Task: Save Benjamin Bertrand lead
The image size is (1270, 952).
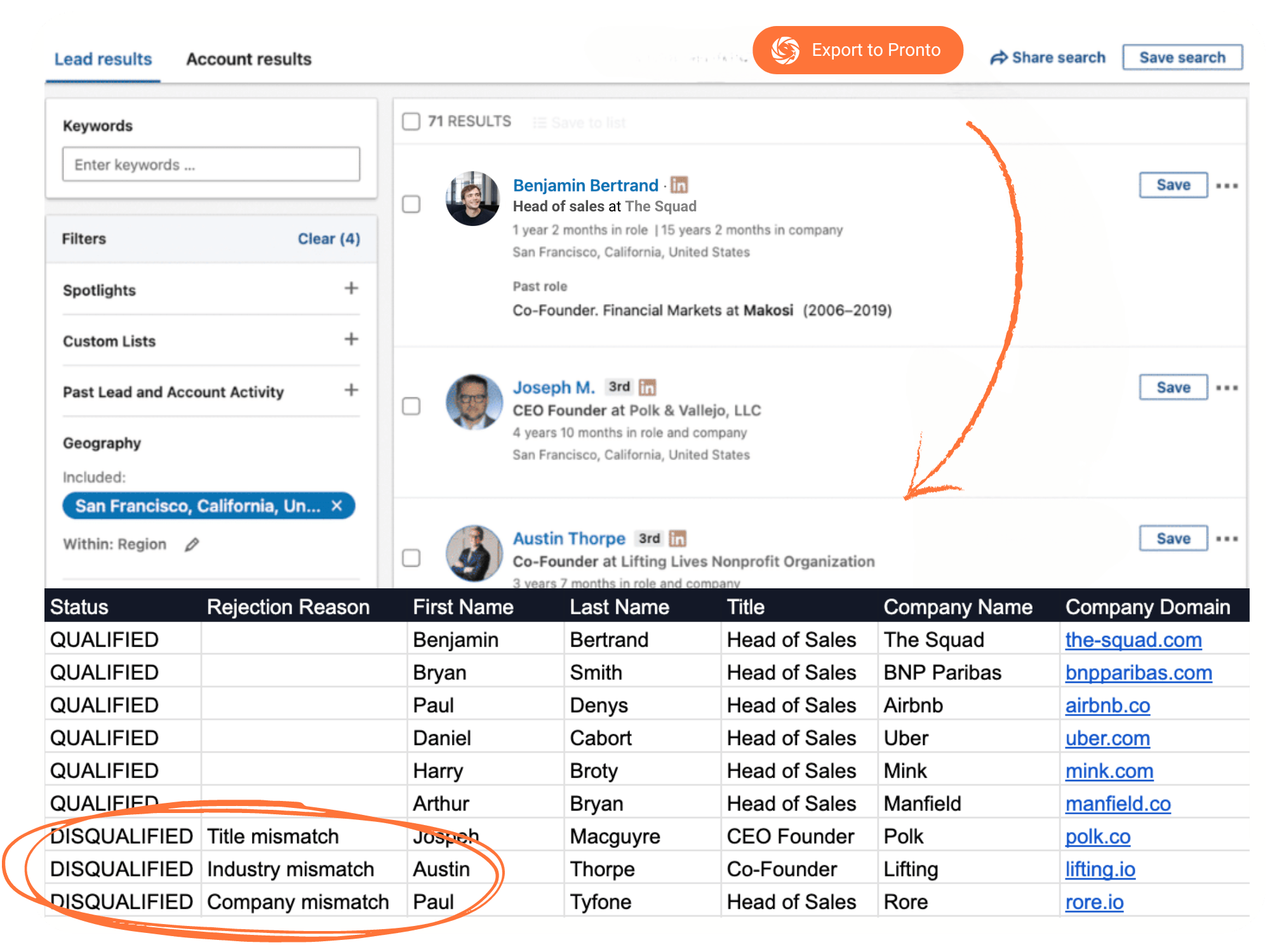Action: tap(1173, 185)
